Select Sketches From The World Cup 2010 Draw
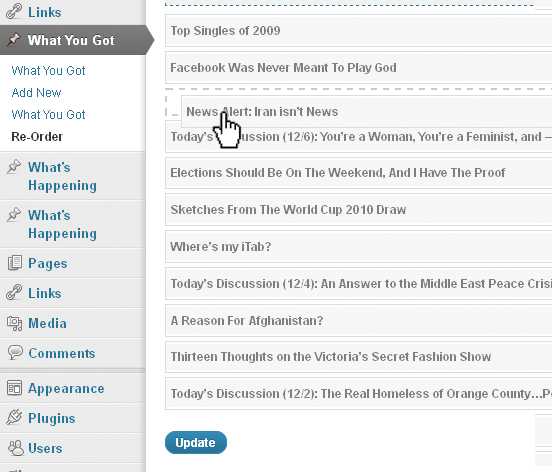552x472 pixels. (x=358, y=209)
